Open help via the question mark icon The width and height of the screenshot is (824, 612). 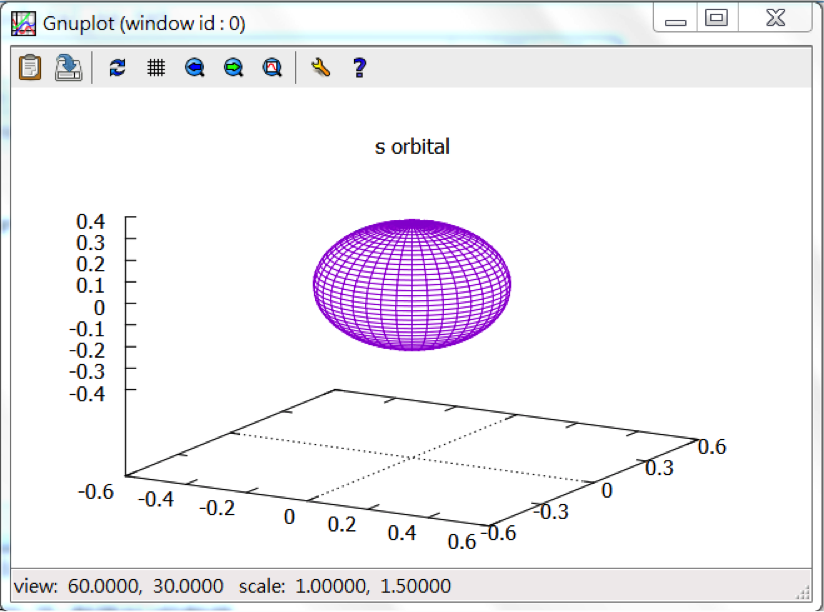(359, 67)
